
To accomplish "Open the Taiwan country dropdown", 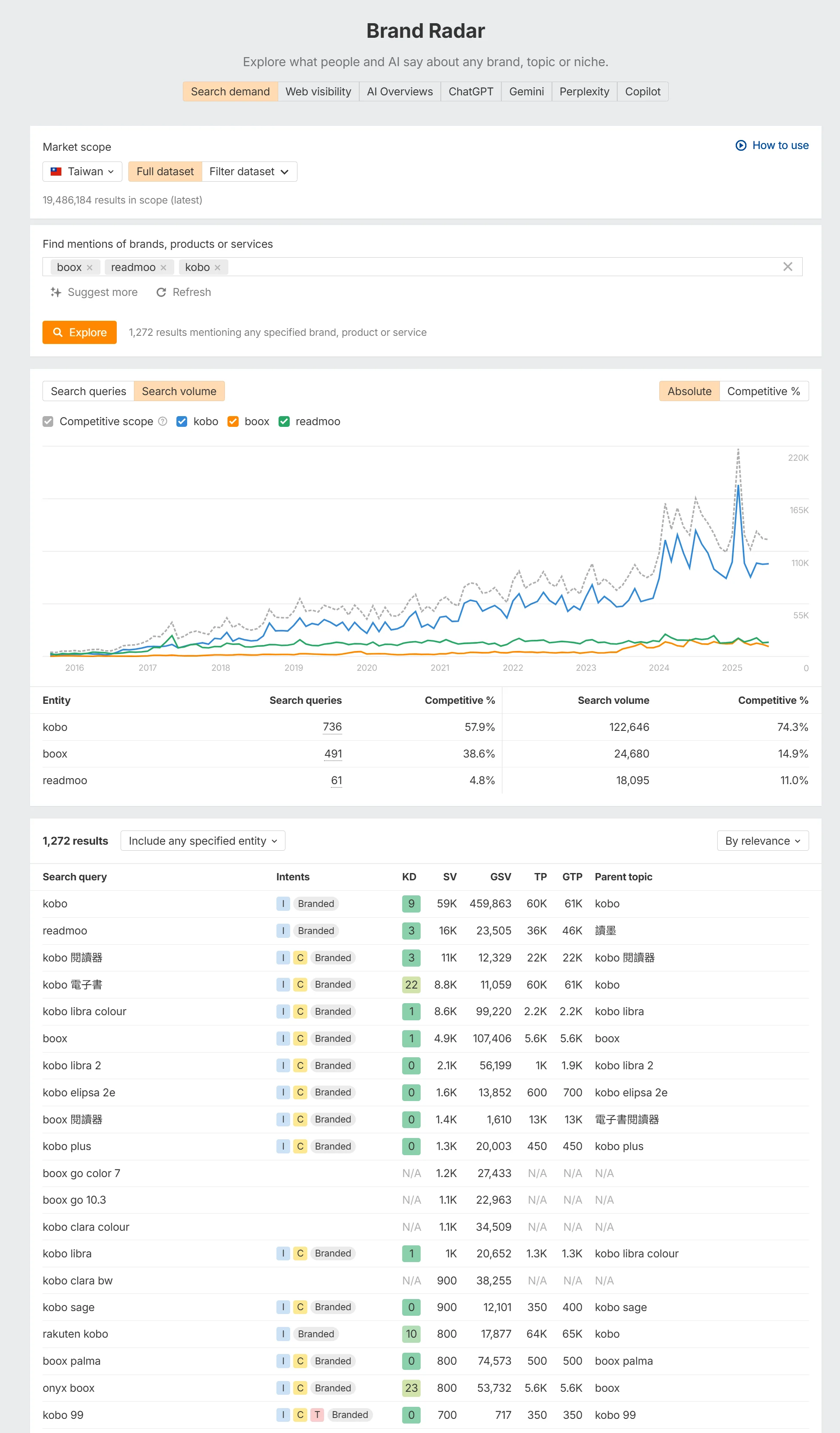I will 82,172.
